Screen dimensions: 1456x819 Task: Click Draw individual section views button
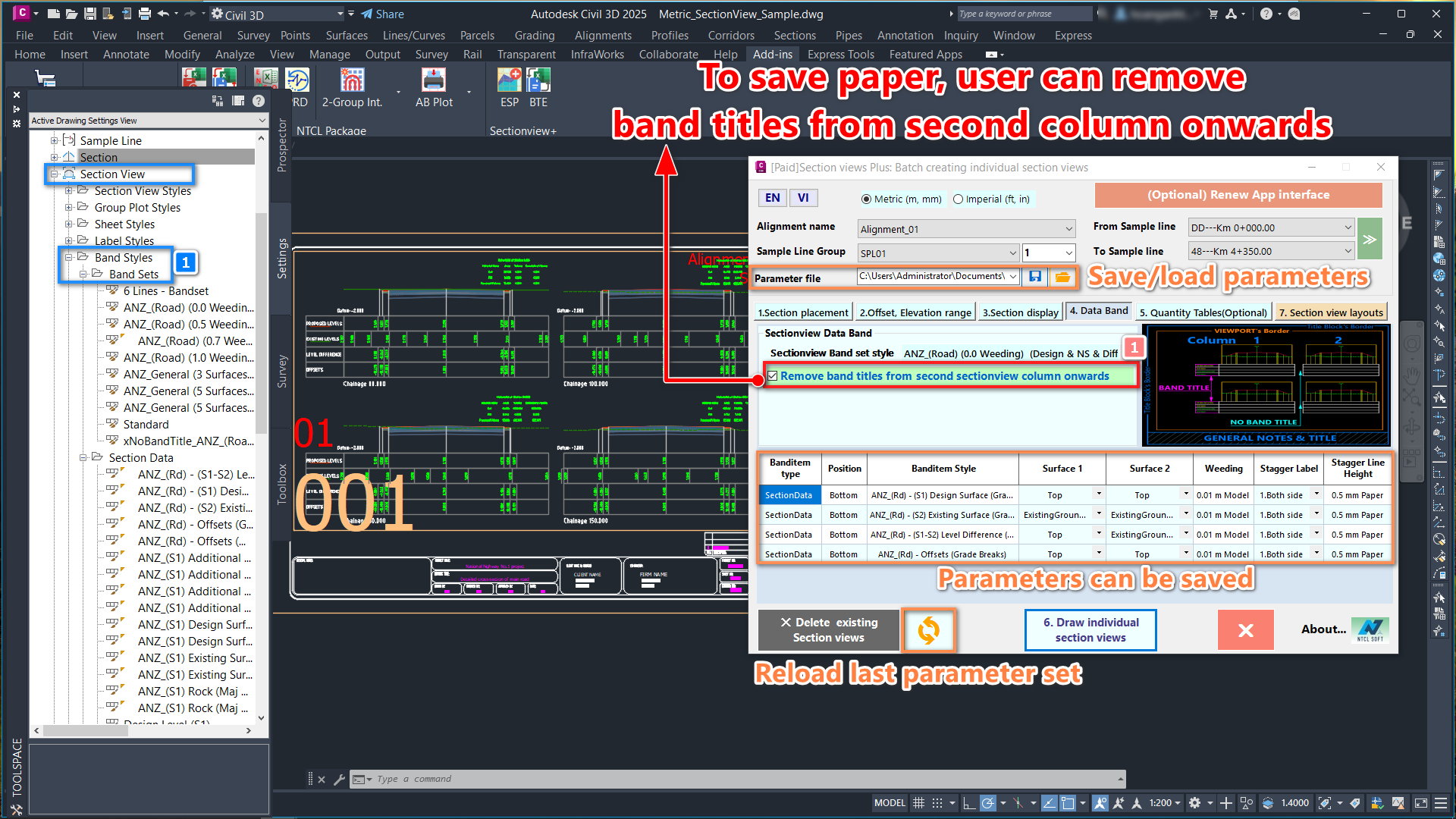point(1090,630)
